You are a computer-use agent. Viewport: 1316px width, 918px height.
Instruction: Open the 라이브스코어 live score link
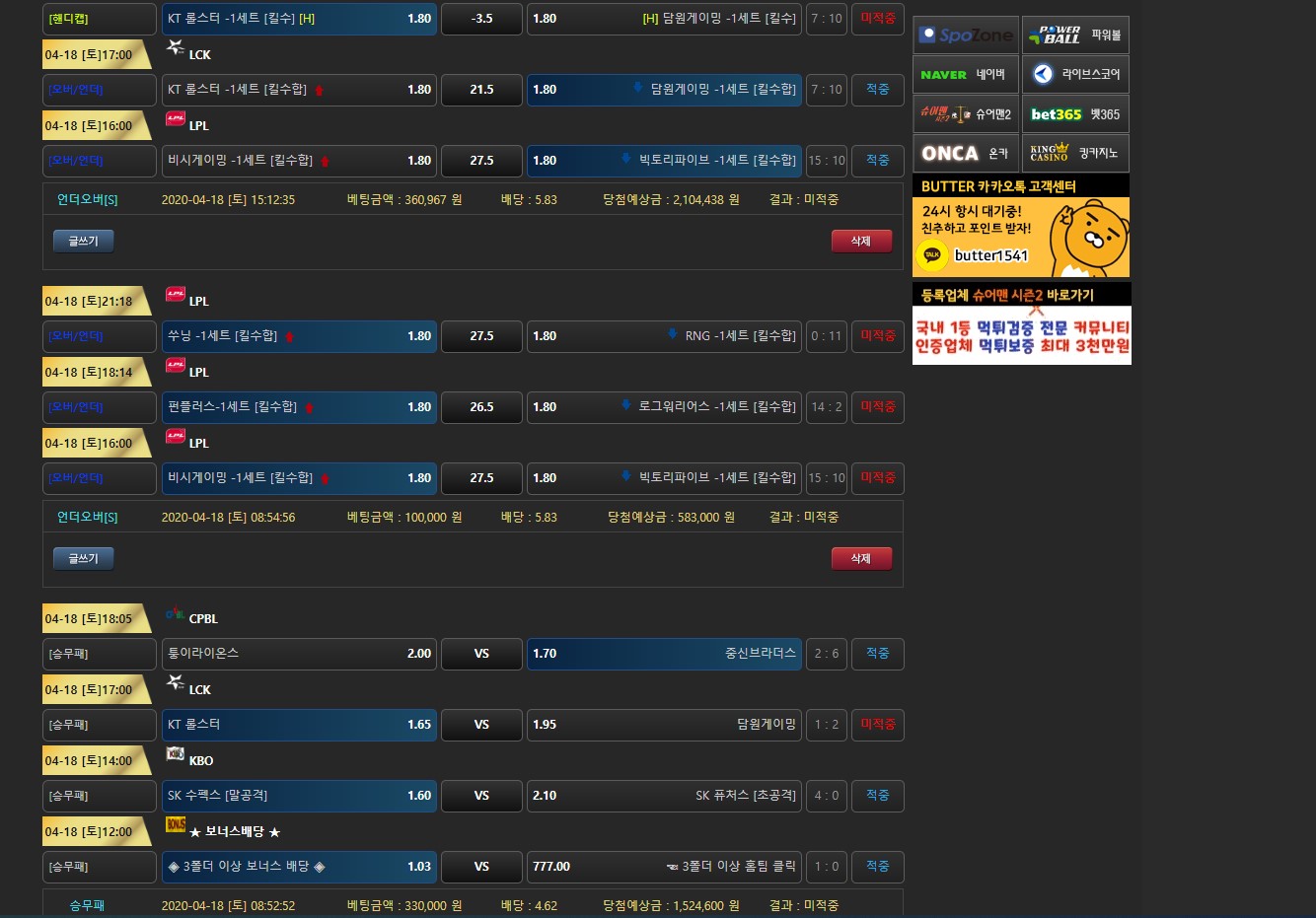pyautogui.click(x=1074, y=75)
